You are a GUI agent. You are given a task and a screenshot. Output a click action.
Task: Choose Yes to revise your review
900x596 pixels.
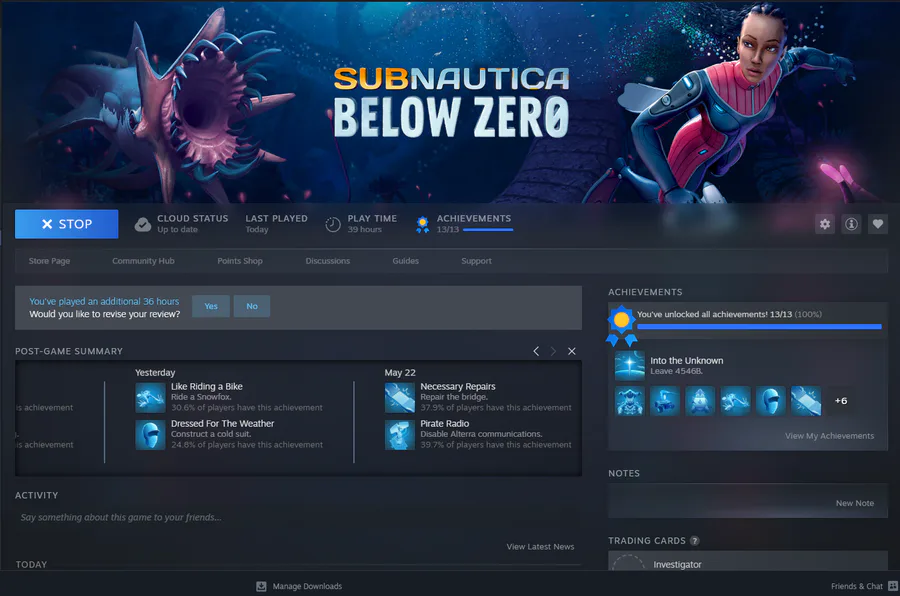point(211,306)
